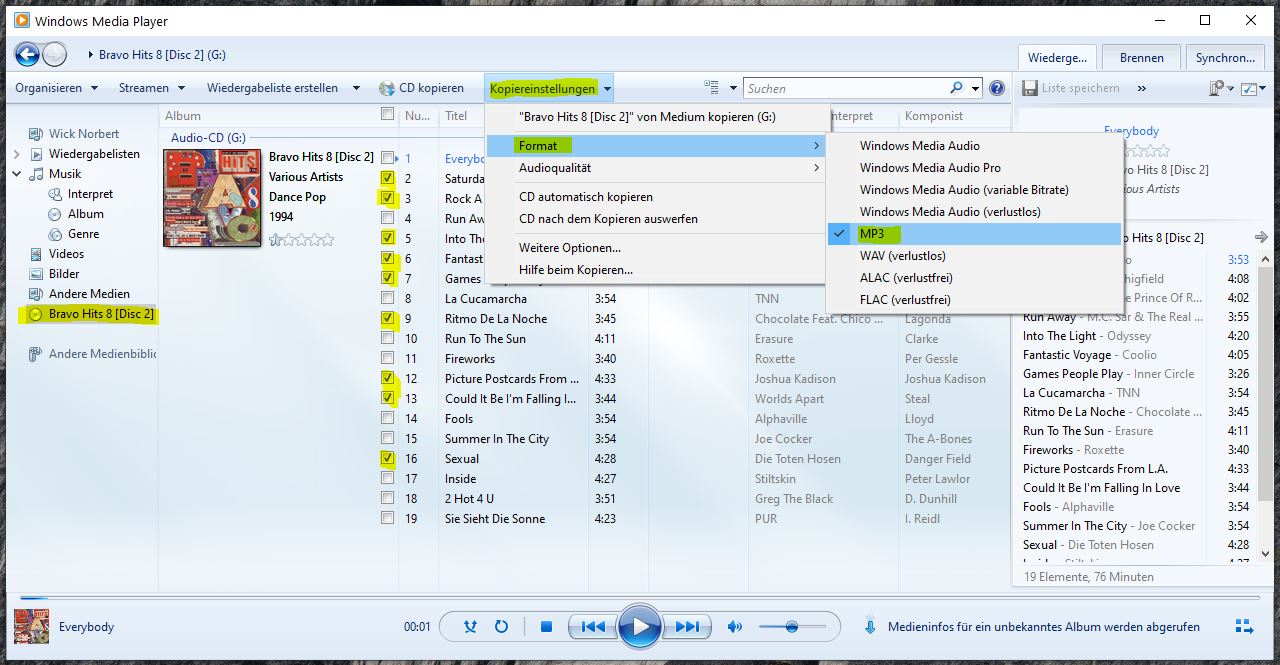Click the Brennen tab button
This screenshot has width=1280, height=665.
(x=1141, y=57)
